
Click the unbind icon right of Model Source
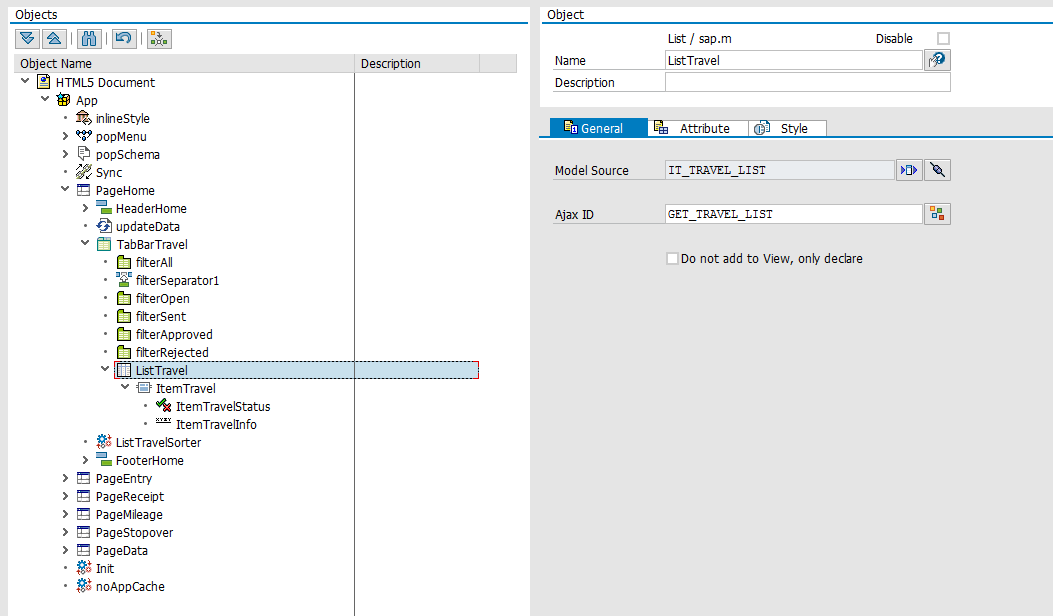(x=937, y=170)
